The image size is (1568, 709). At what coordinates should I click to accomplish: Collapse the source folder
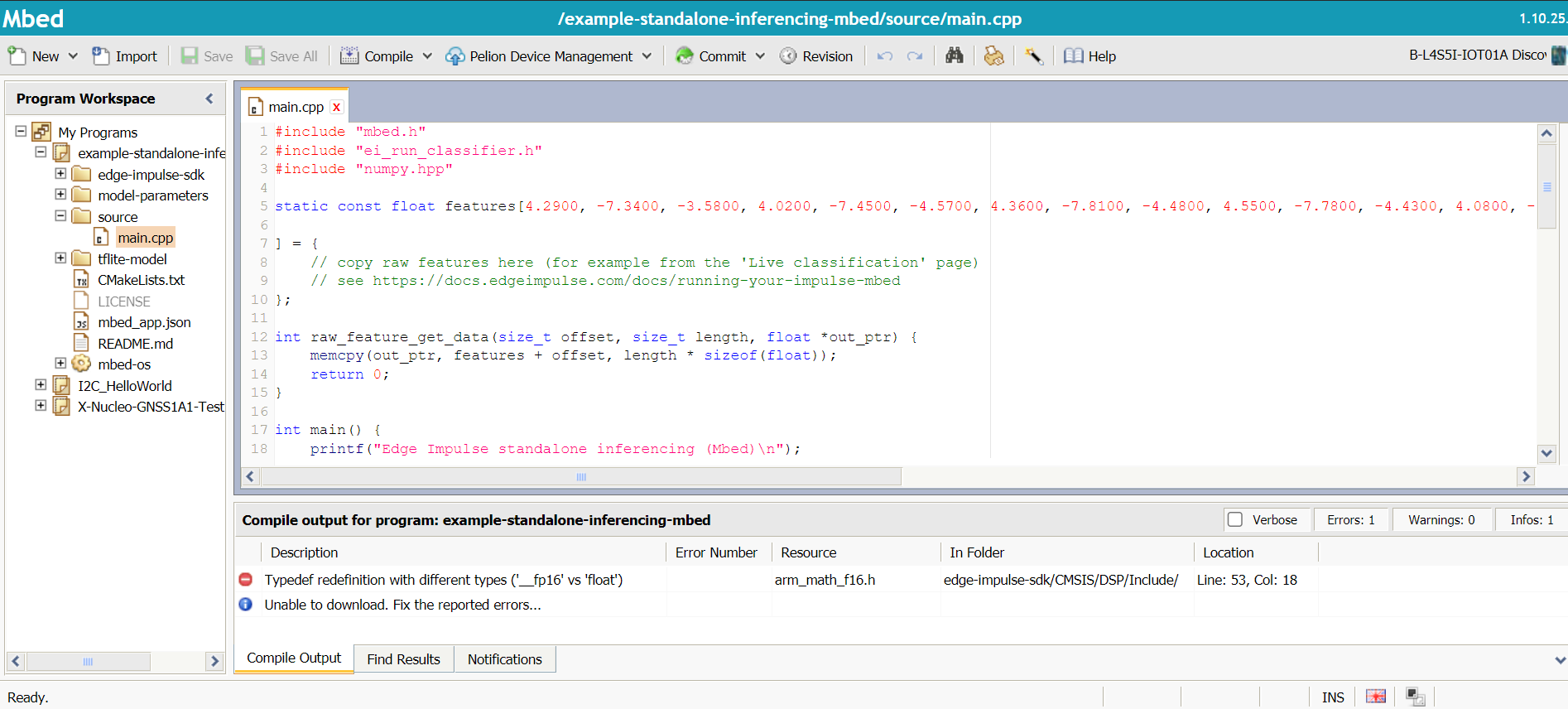(x=60, y=216)
